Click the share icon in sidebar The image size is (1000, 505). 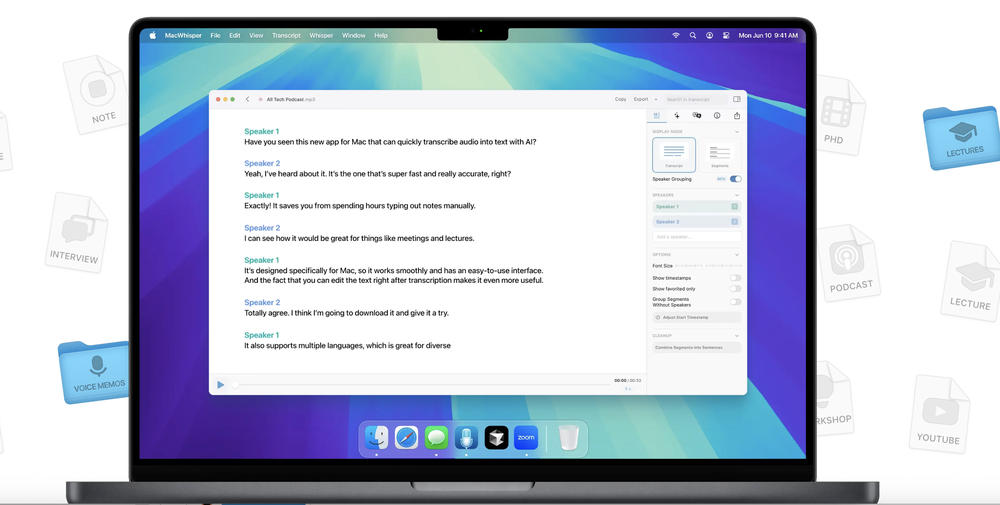click(x=737, y=115)
